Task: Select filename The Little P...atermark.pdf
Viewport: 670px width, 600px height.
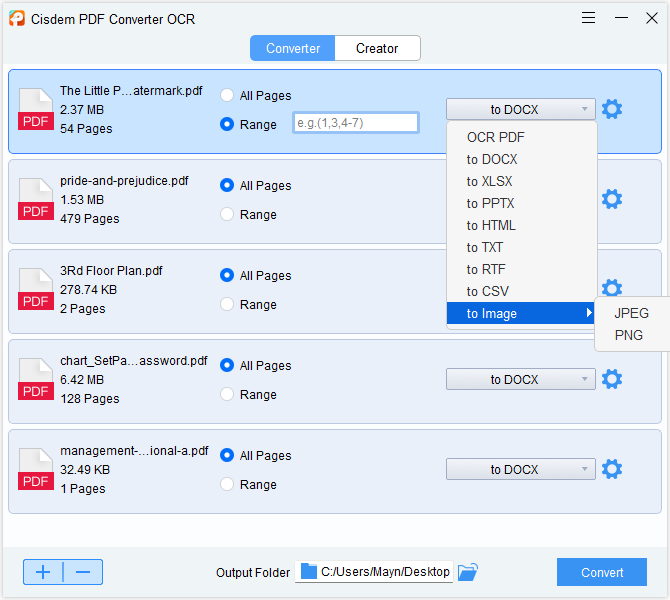Action: [x=131, y=91]
